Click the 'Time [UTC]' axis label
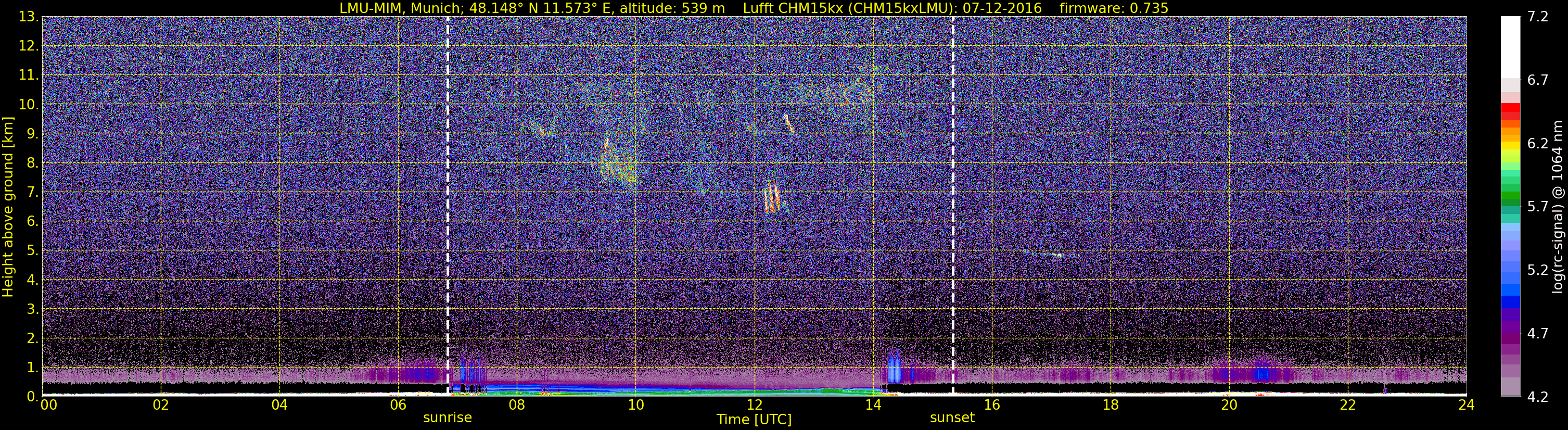Image resolution: width=1568 pixels, height=430 pixels. tap(754, 420)
